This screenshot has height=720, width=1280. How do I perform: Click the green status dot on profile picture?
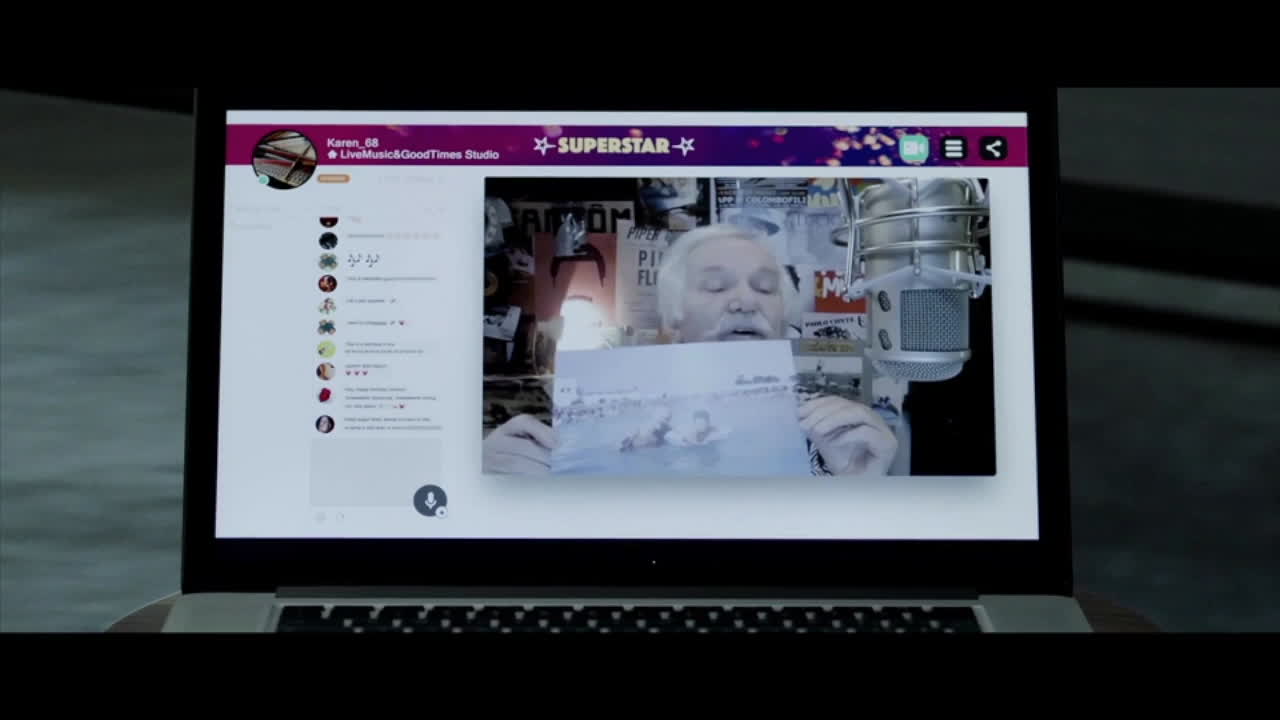point(264,180)
